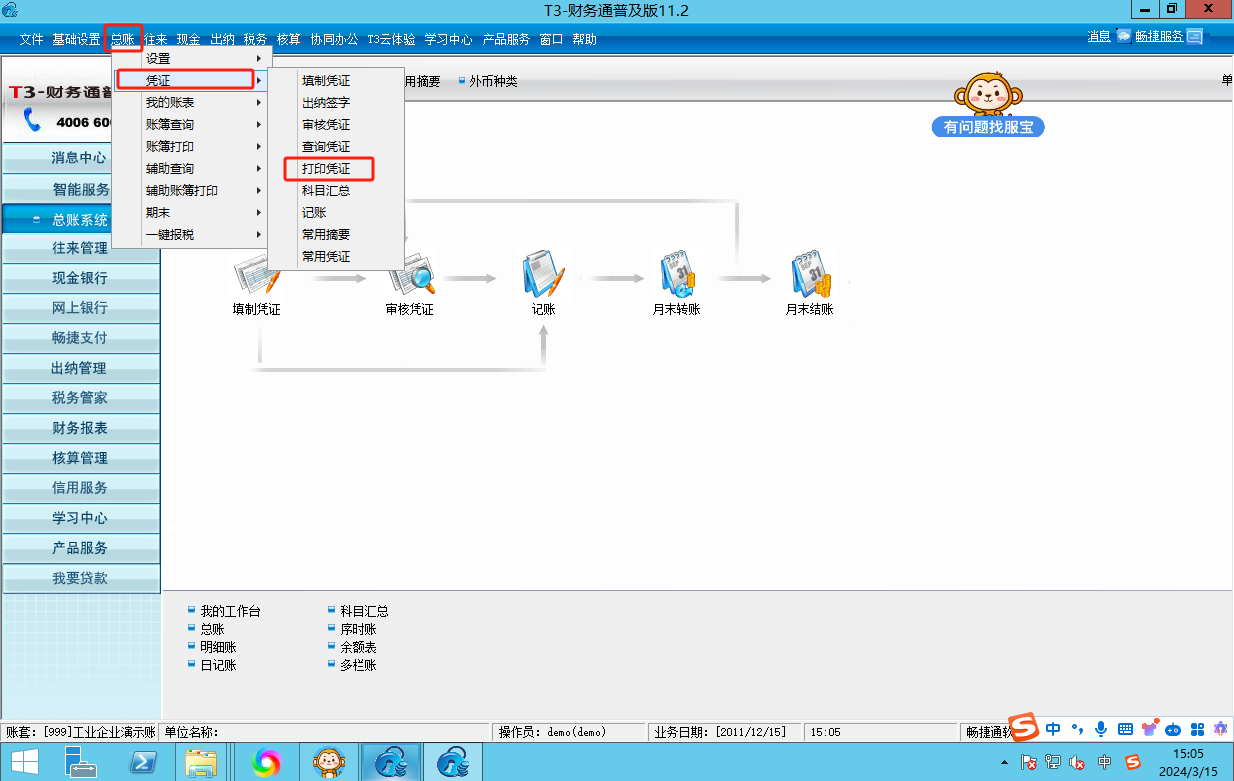Open the 帮助 menu
The height and width of the screenshot is (781, 1234).
584,39
